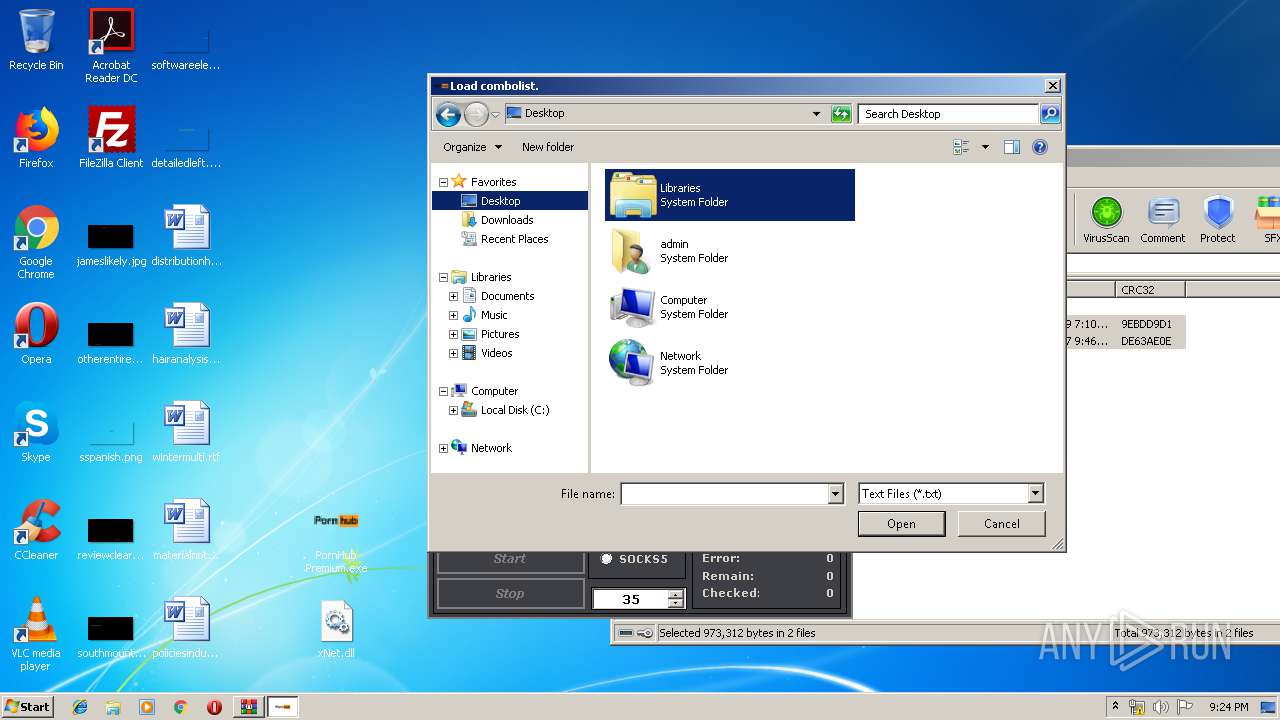This screenshot has width=1280, height=720.
Task: Expand the Local Disk (C:) node
Action: [453, 410]
